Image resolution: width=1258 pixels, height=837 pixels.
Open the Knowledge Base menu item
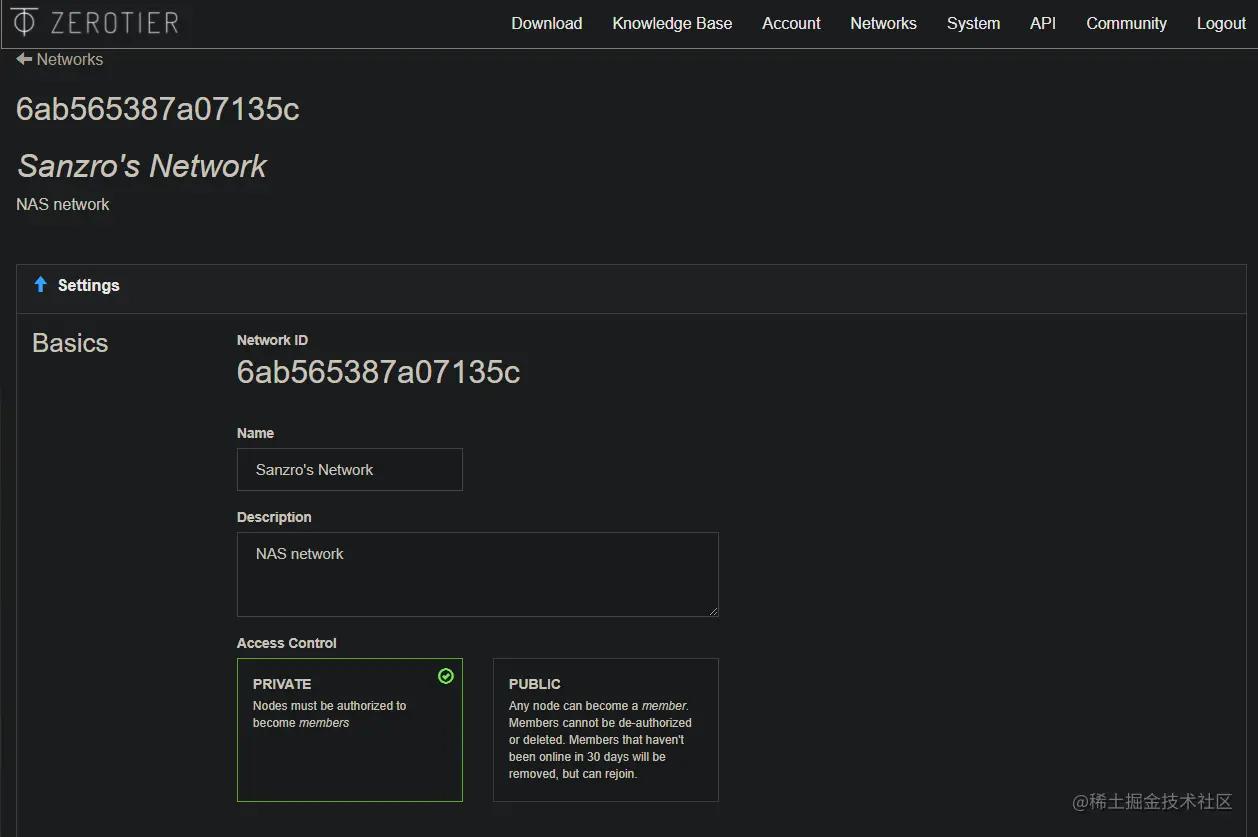pos(672,23)
